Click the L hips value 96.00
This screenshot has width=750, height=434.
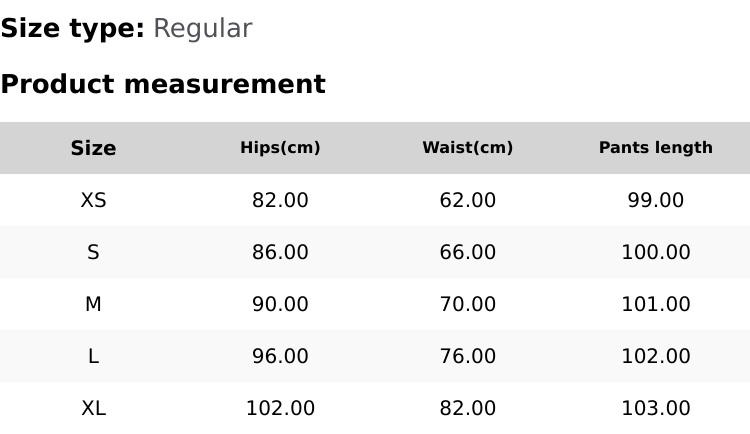coord(280,357)
